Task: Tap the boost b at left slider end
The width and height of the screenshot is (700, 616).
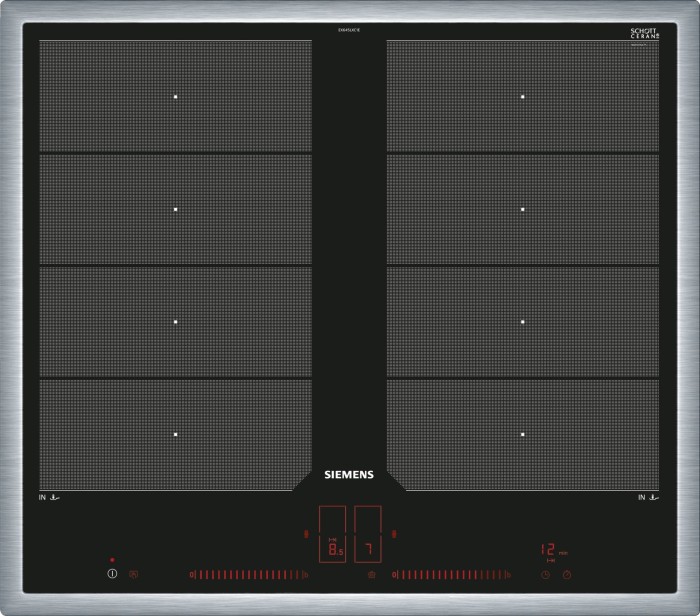Action: pyautogui.click(x=306, y=575)
